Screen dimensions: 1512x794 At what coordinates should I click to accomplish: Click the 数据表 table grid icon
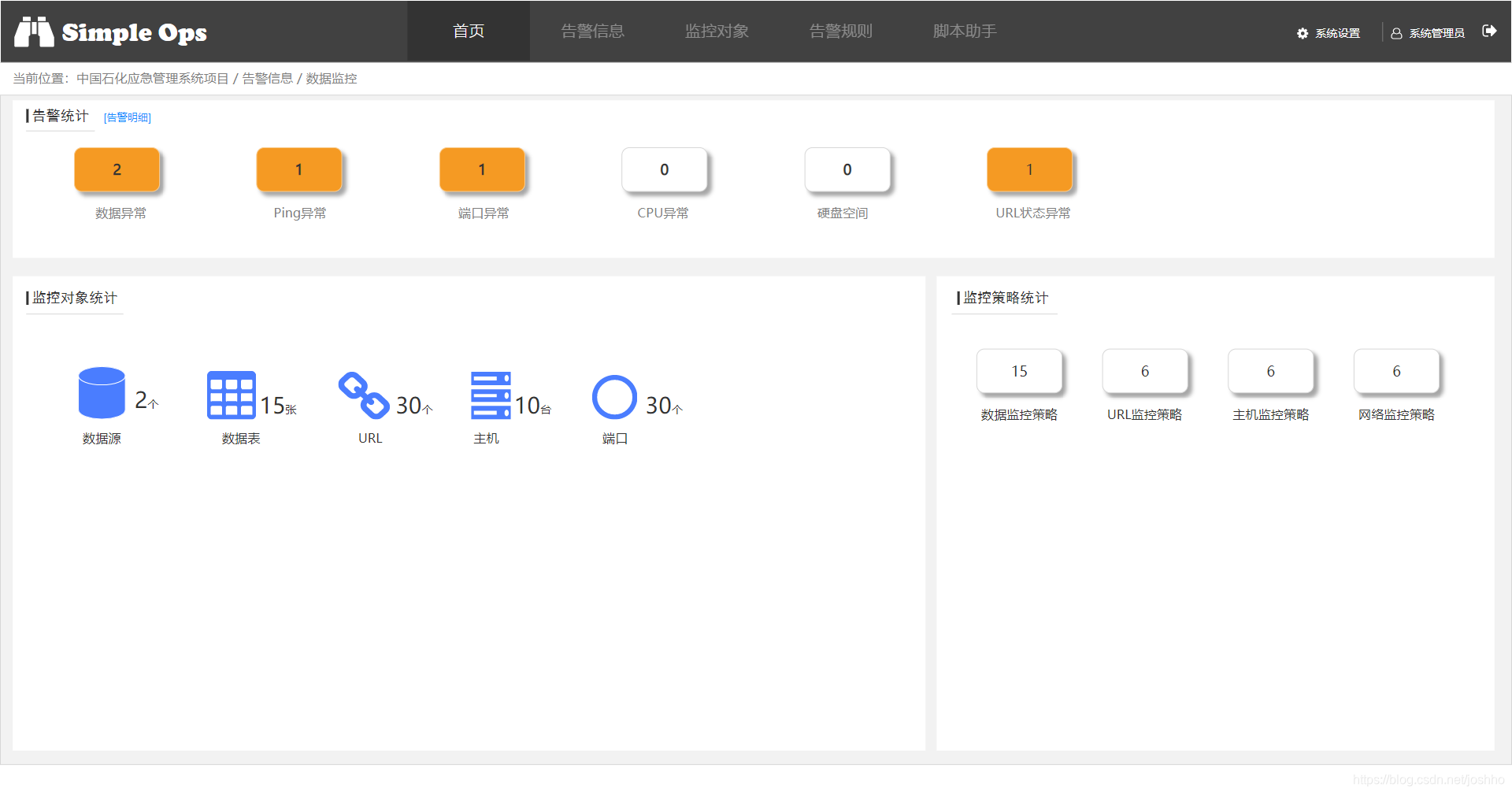[230, 395]
